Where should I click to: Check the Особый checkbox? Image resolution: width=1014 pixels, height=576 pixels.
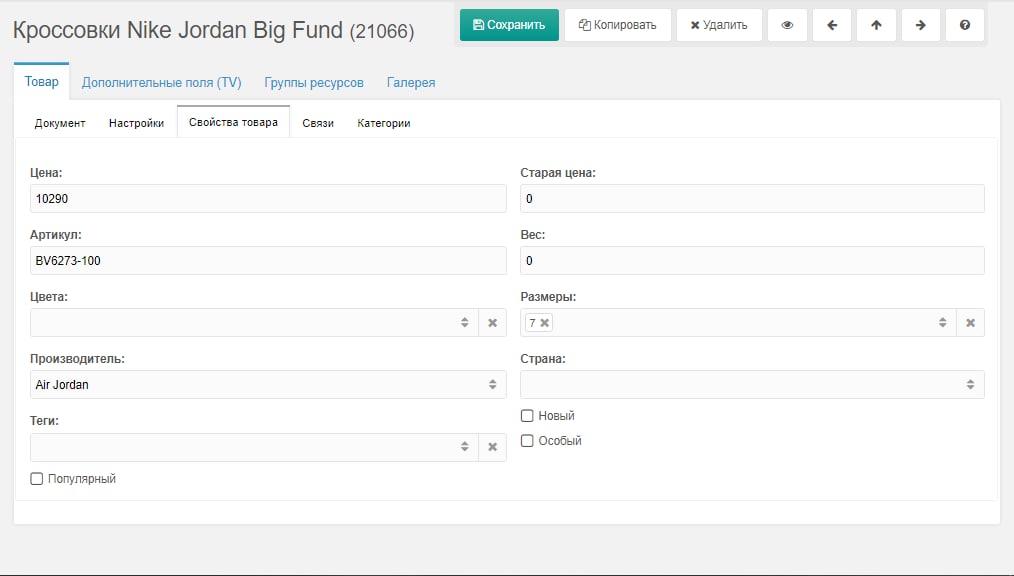[527, 441]
